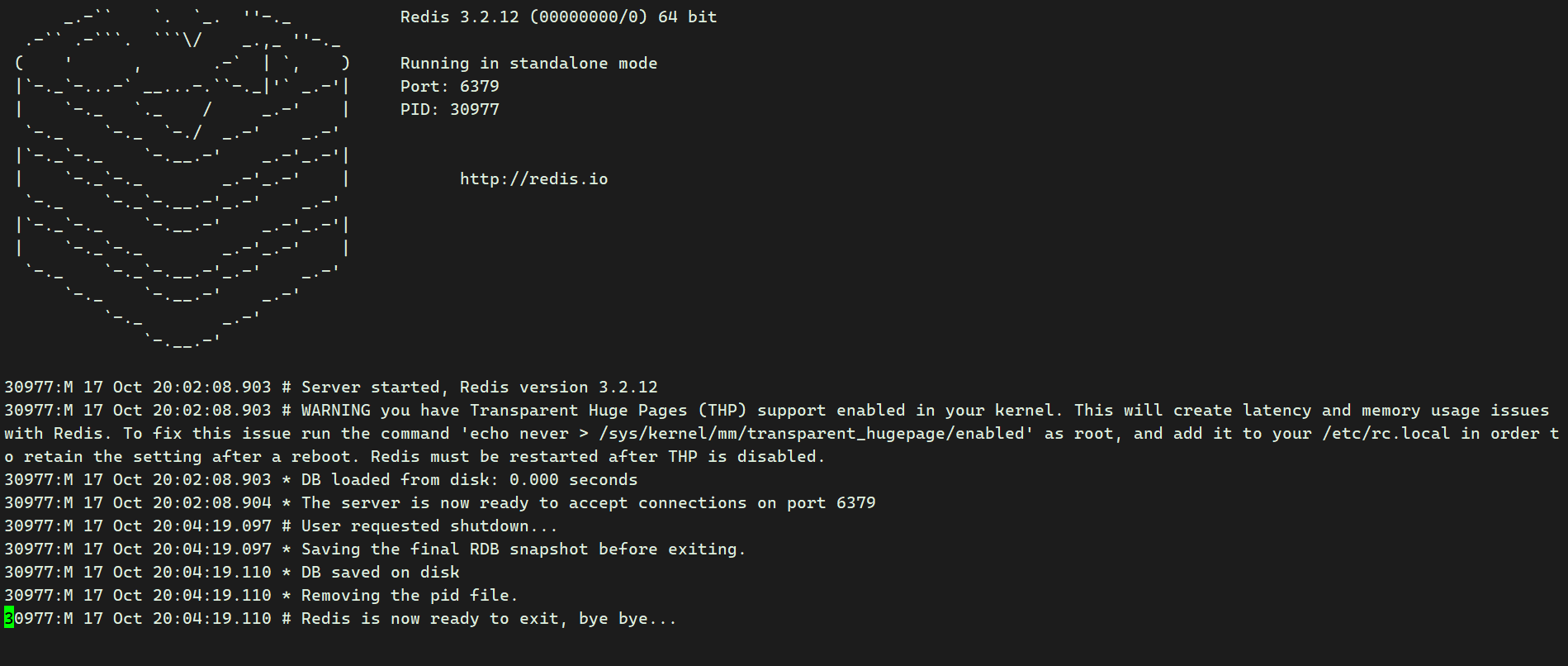The height and width of the screenshot is (666, 1568).
Task: Click the '/etc/rc.local' path text
Action: tap(1386, 434)
